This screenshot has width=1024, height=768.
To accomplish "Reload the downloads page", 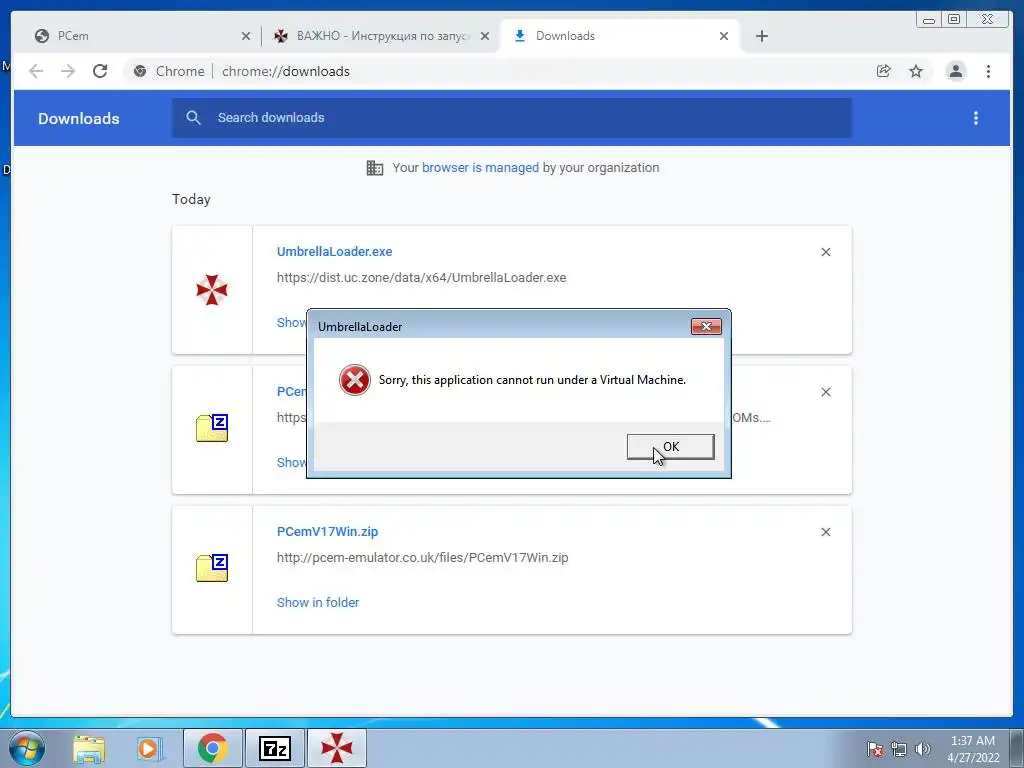I will [100, 71].
